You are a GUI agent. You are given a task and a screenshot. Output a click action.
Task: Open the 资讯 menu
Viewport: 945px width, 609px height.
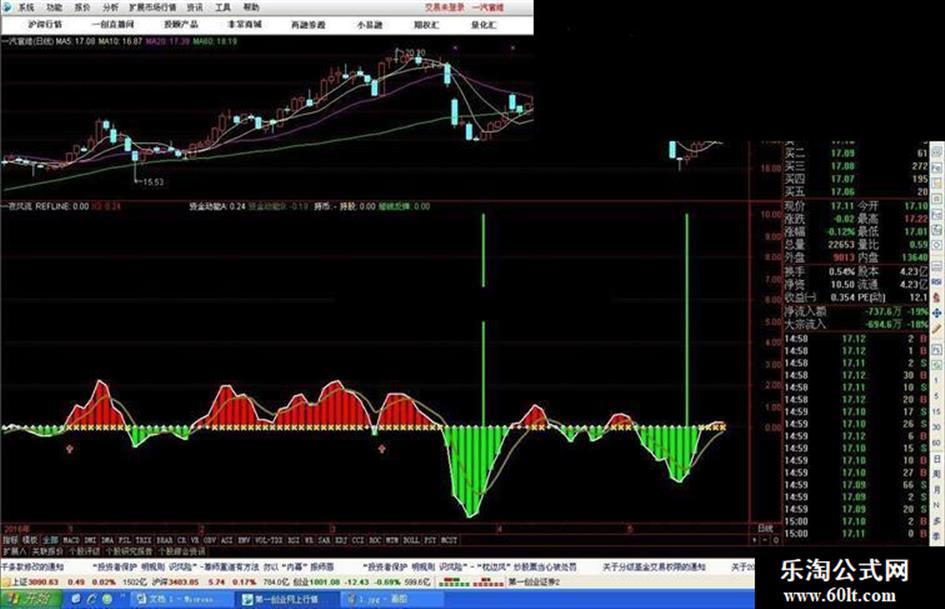pyautogui.click(x=195, y=7)
